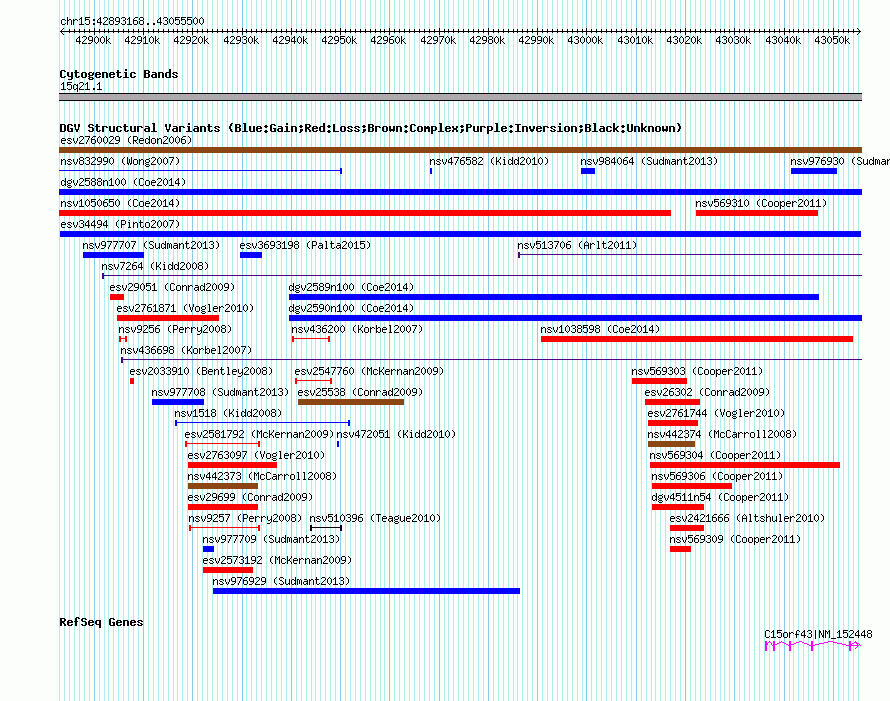Select the nsv976929 (Sudmant2013) long blue bar
The height and width of the screenshot is (701, 890).
pyautogui.click(x=366, y=591)
